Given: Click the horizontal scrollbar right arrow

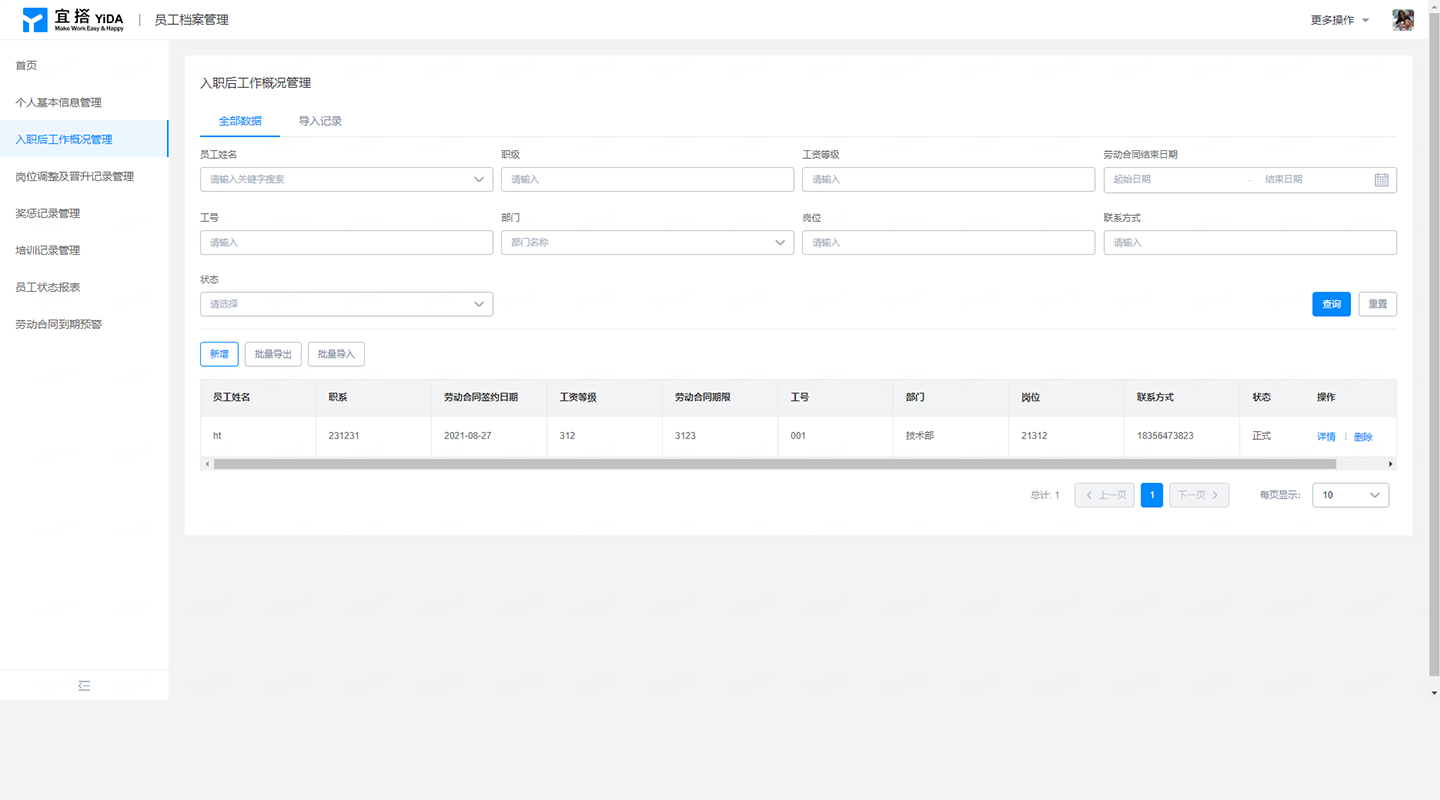Looking at the screenshot, I should coord(1390,464).
